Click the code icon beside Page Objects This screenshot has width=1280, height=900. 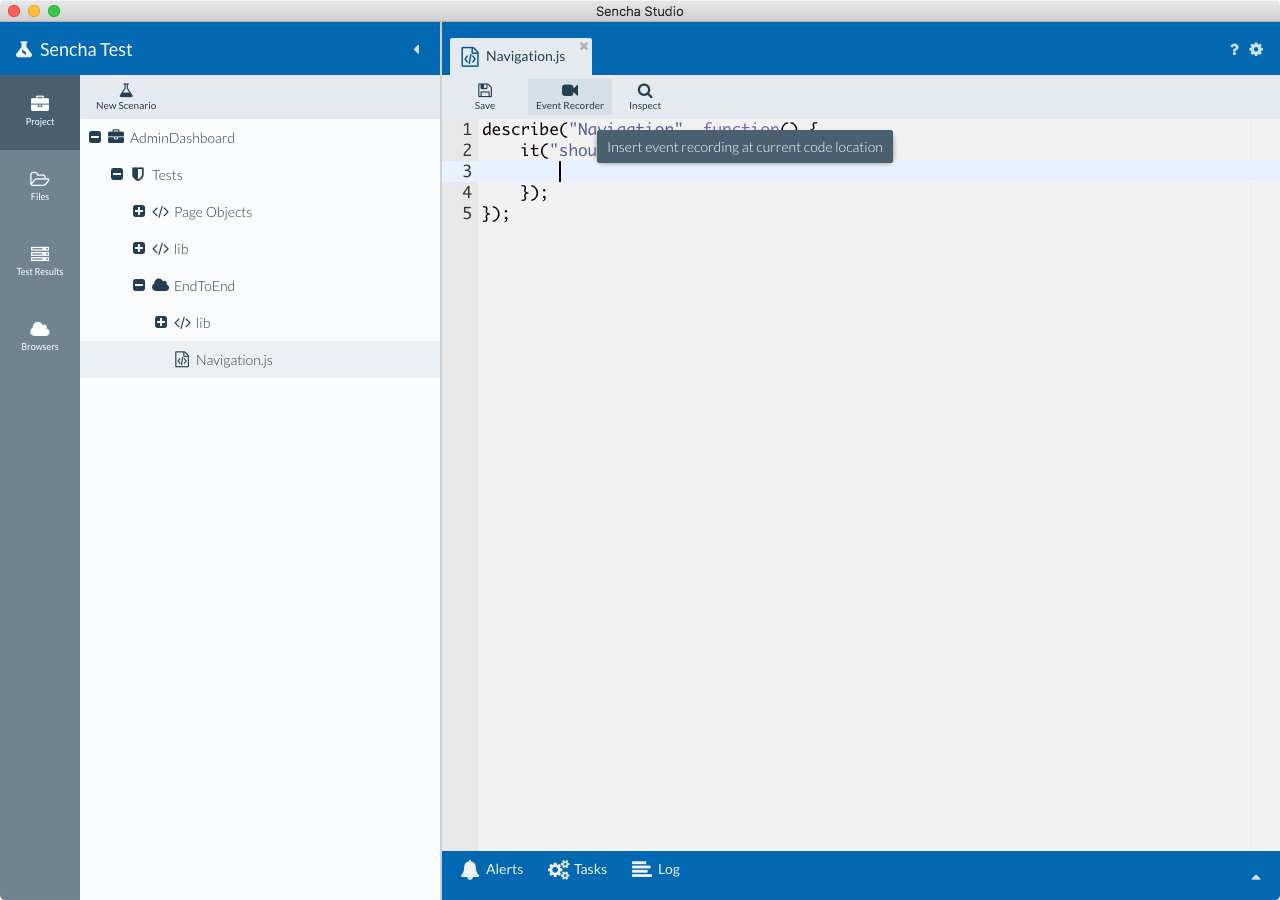click(160, 212)
